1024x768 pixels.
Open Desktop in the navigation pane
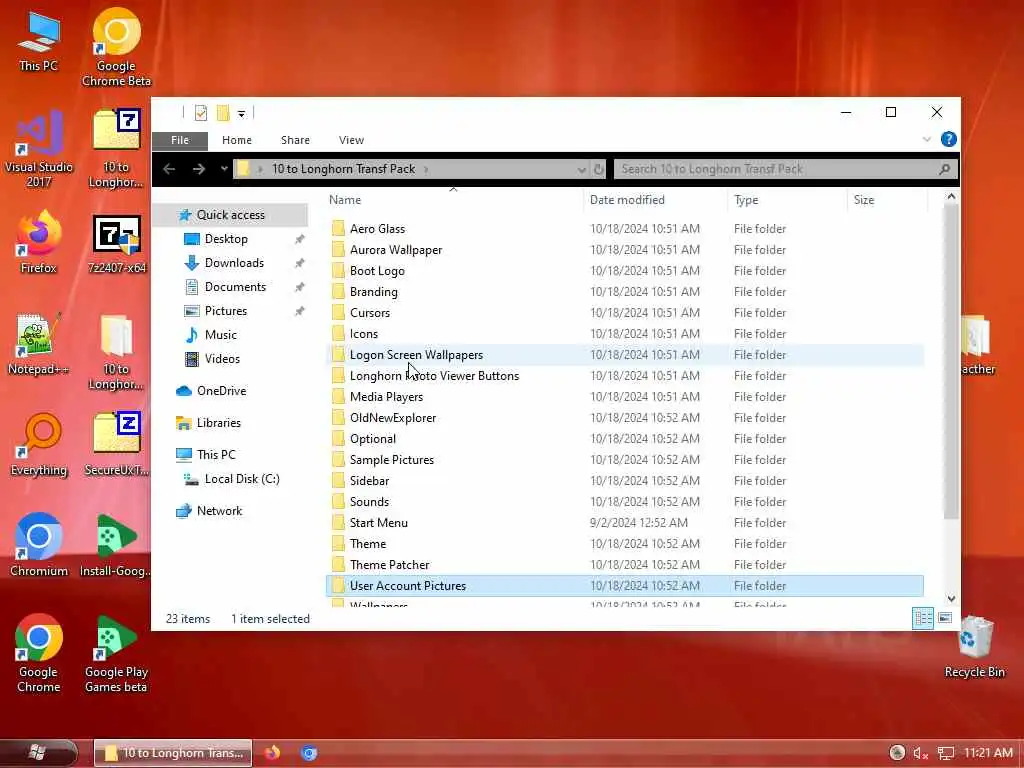226,239
